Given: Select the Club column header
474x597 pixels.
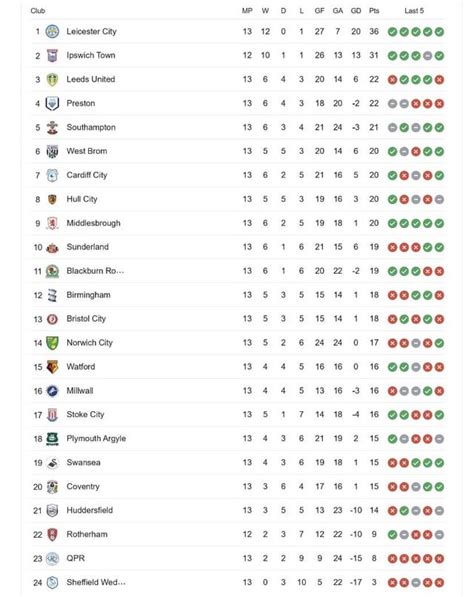Looking at the screenshot, I should [x=38, y=11].
